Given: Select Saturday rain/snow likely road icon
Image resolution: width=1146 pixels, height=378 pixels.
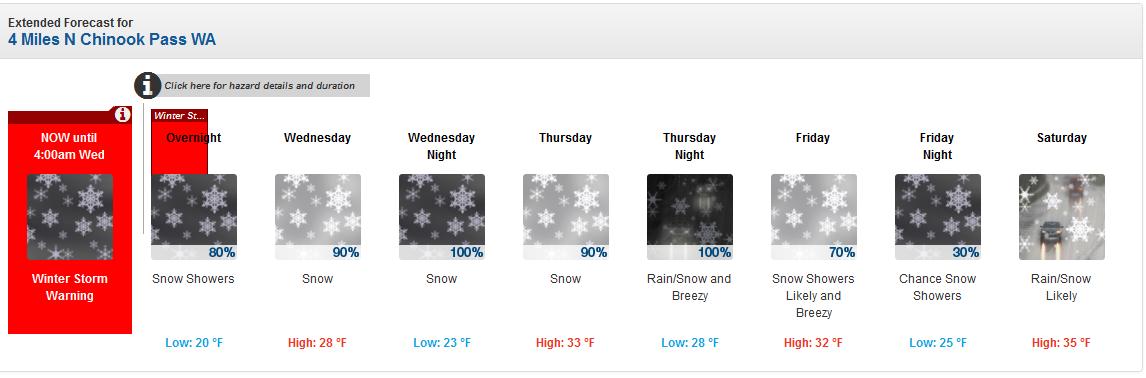Looking at the screenshot, I should click(x=1062, y=217).
